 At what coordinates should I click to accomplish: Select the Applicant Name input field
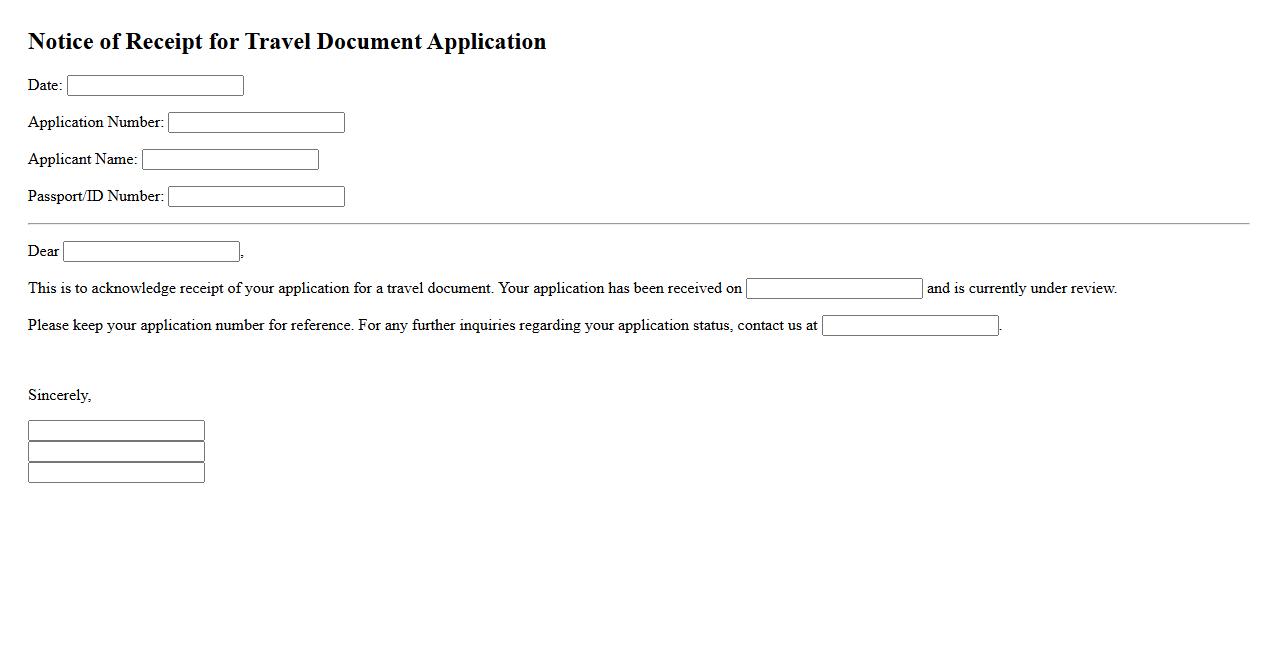(230, 160)
